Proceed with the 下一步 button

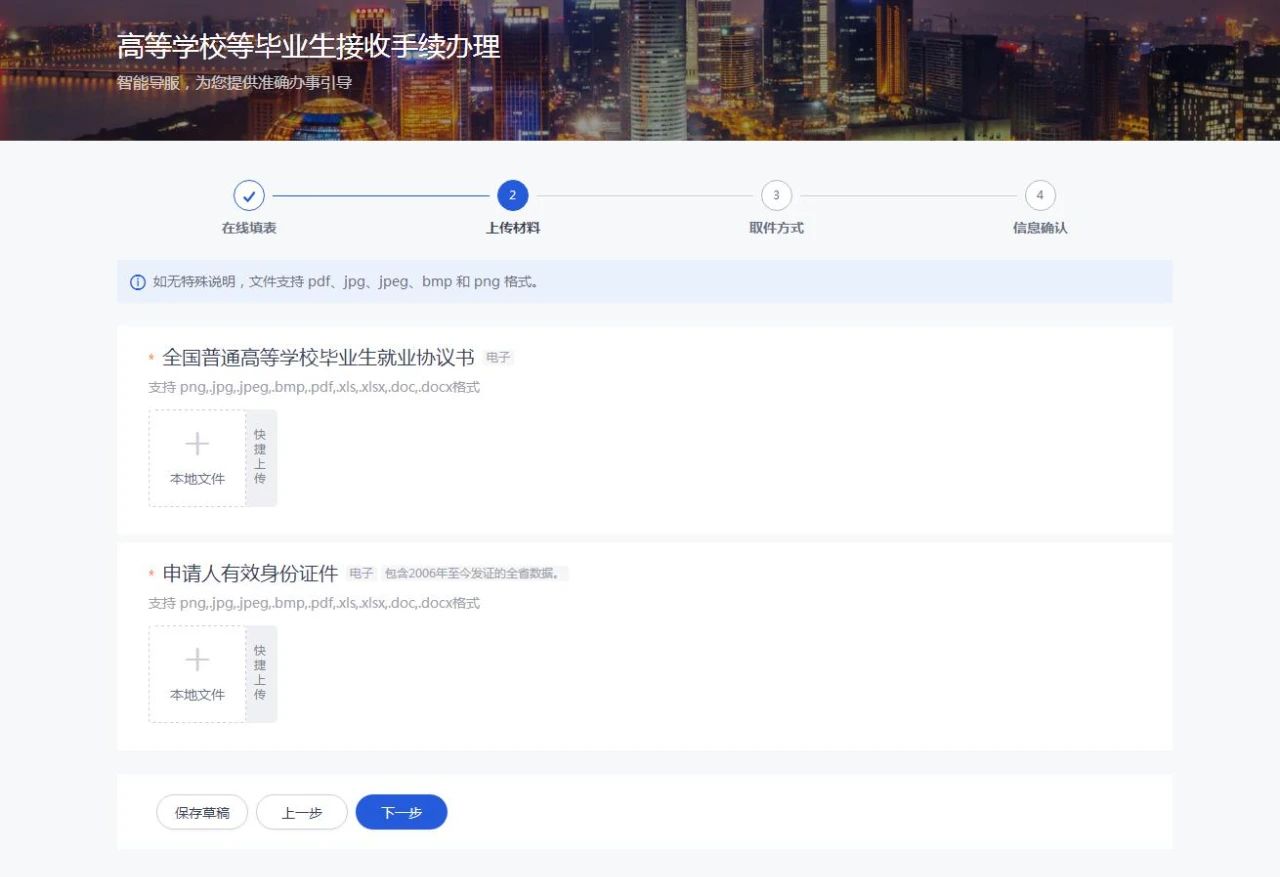point(401,813)
